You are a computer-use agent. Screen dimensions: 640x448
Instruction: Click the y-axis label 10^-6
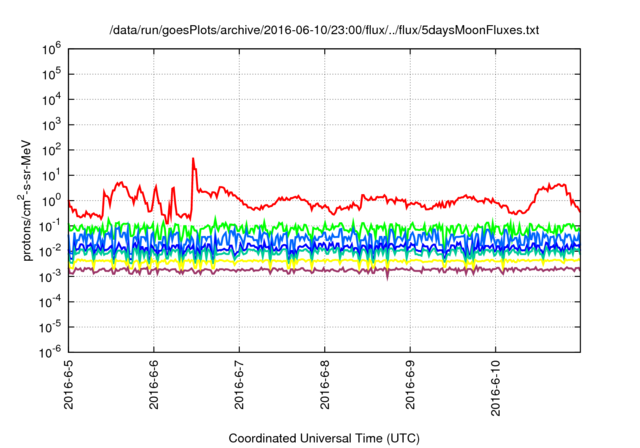[51, 353]
